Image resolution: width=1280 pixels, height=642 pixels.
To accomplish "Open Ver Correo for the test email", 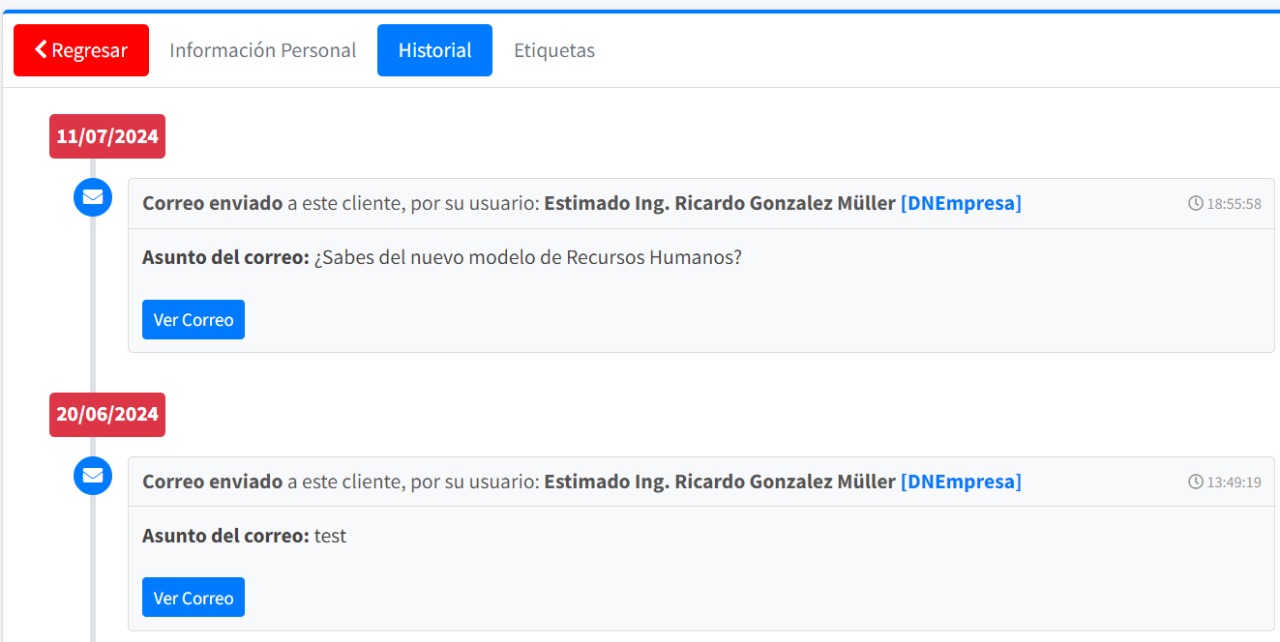I will [x=193, y=598].
